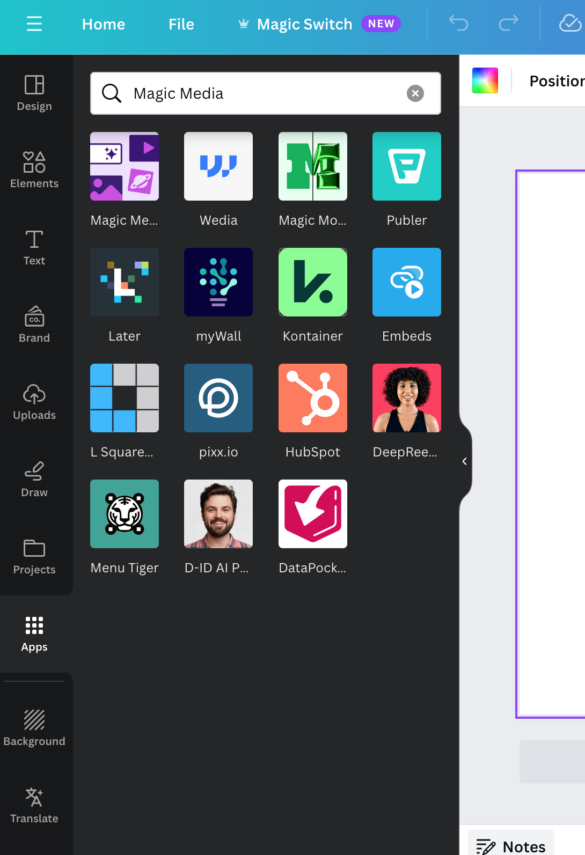The height and width of the screenshot is (855, 585).
Task: Check cloud save status icon
Action: (570, 23)
